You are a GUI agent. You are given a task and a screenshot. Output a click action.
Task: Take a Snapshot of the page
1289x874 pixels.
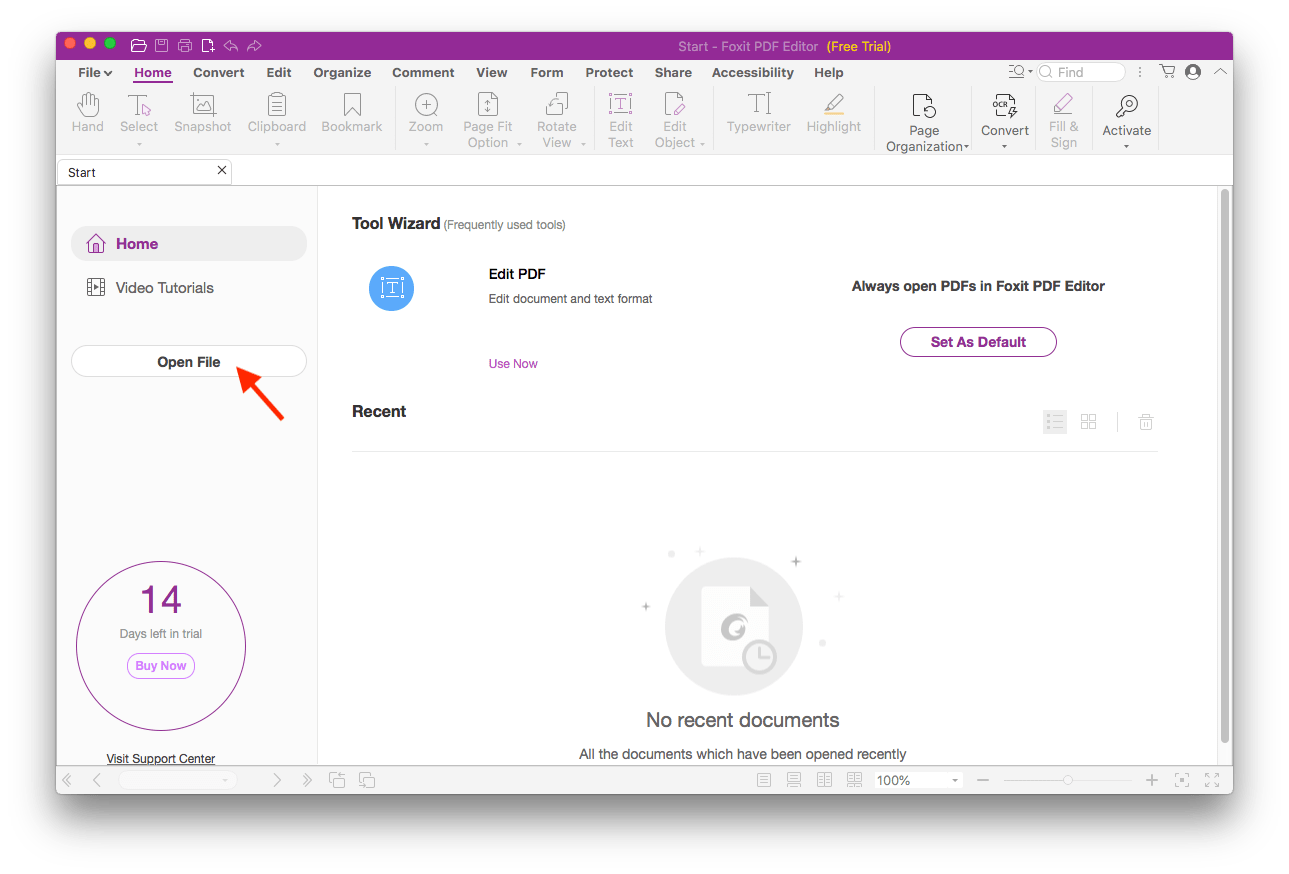[x=202, y=113]
